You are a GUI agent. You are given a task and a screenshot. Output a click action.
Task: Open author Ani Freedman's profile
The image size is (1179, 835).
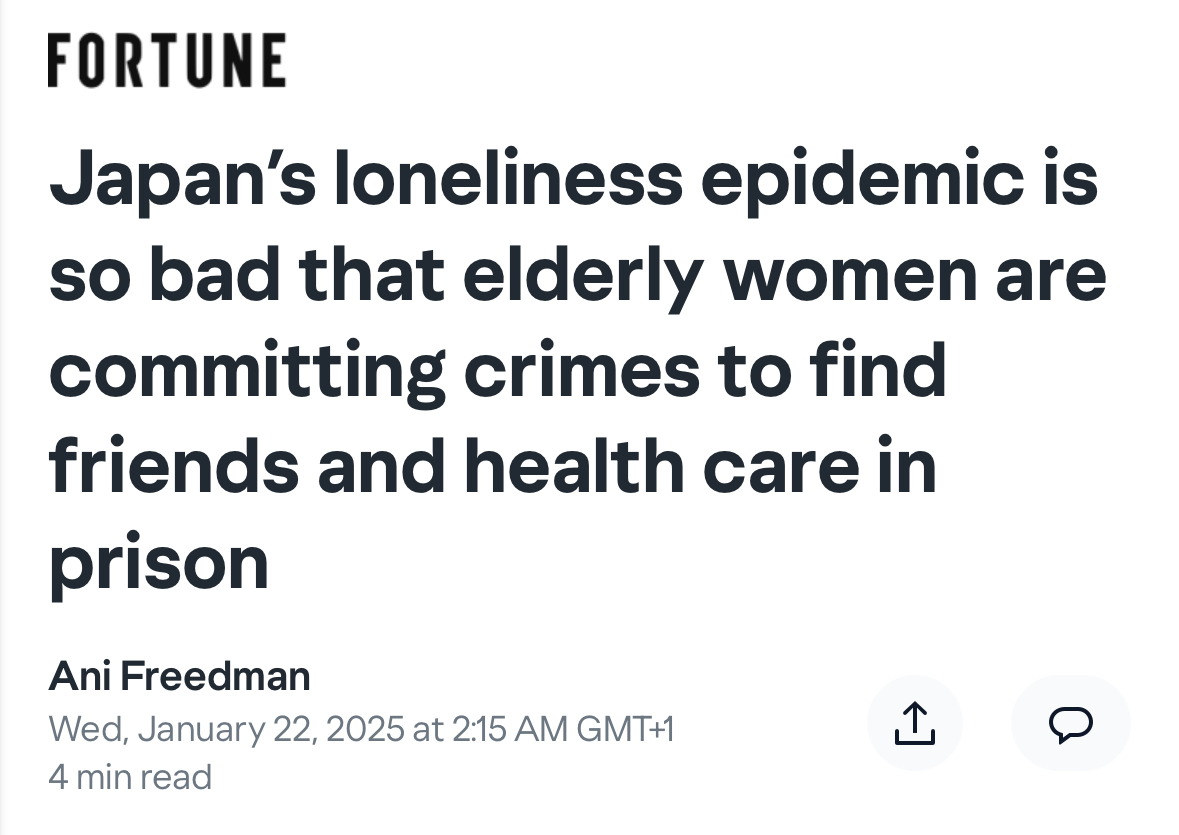coord(179,677)
